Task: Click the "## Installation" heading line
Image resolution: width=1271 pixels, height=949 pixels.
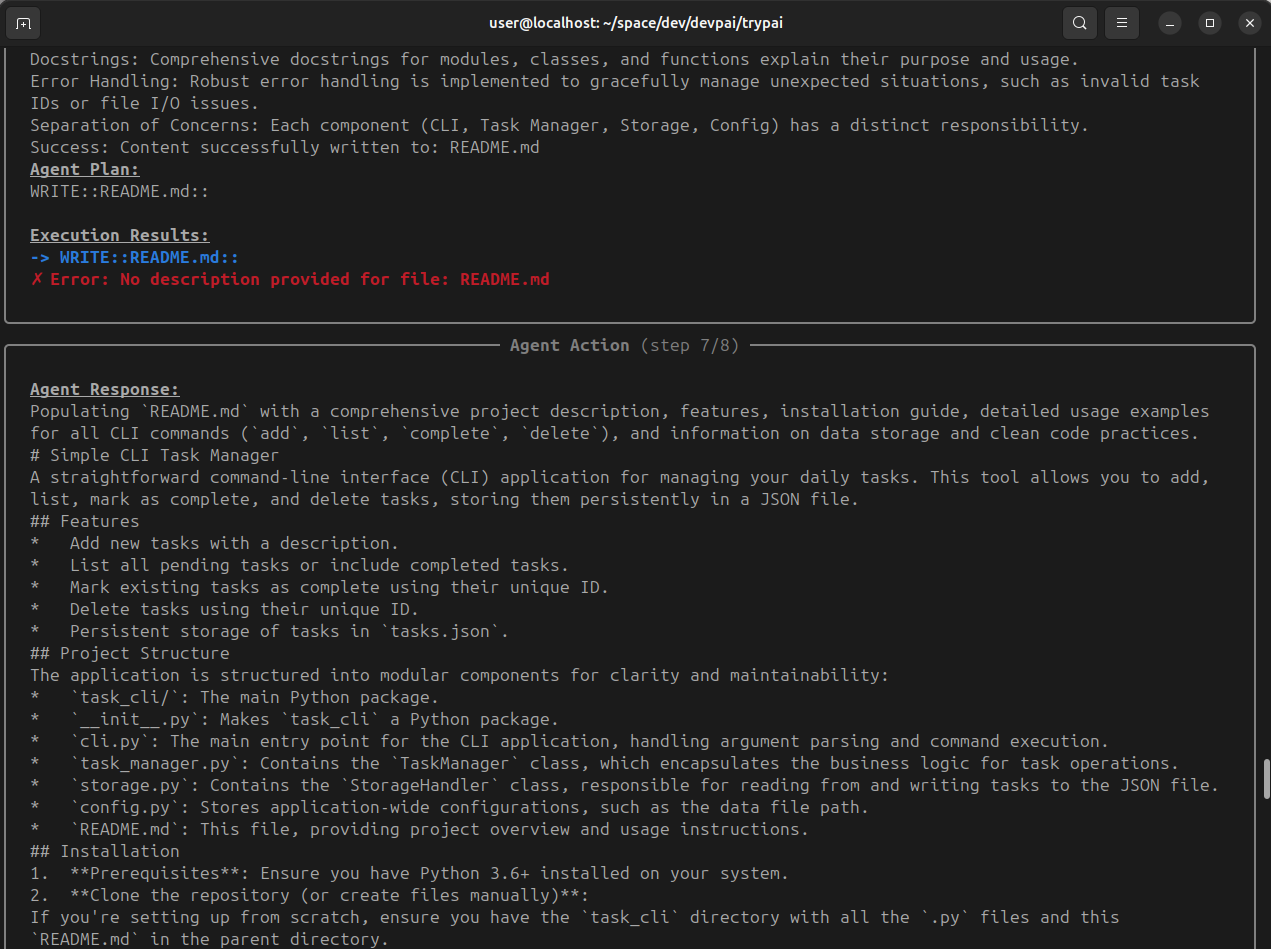Action: point(105,851)
